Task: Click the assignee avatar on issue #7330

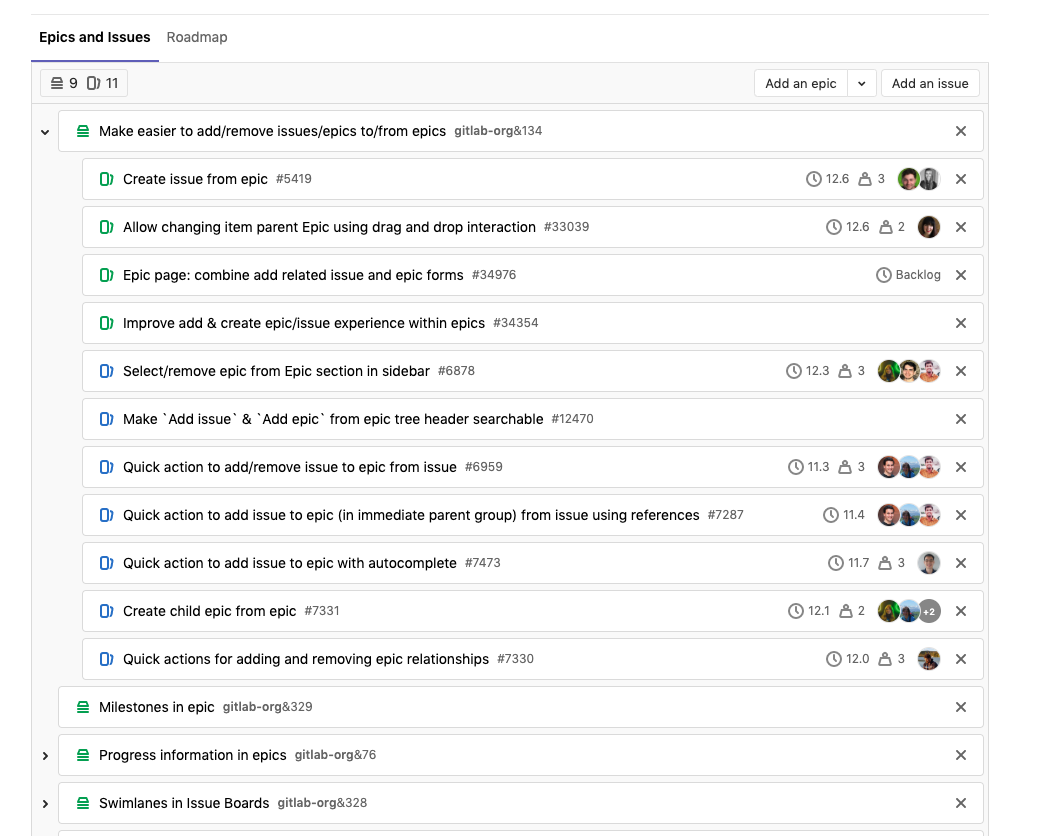Action: click(x=929, y=659)
